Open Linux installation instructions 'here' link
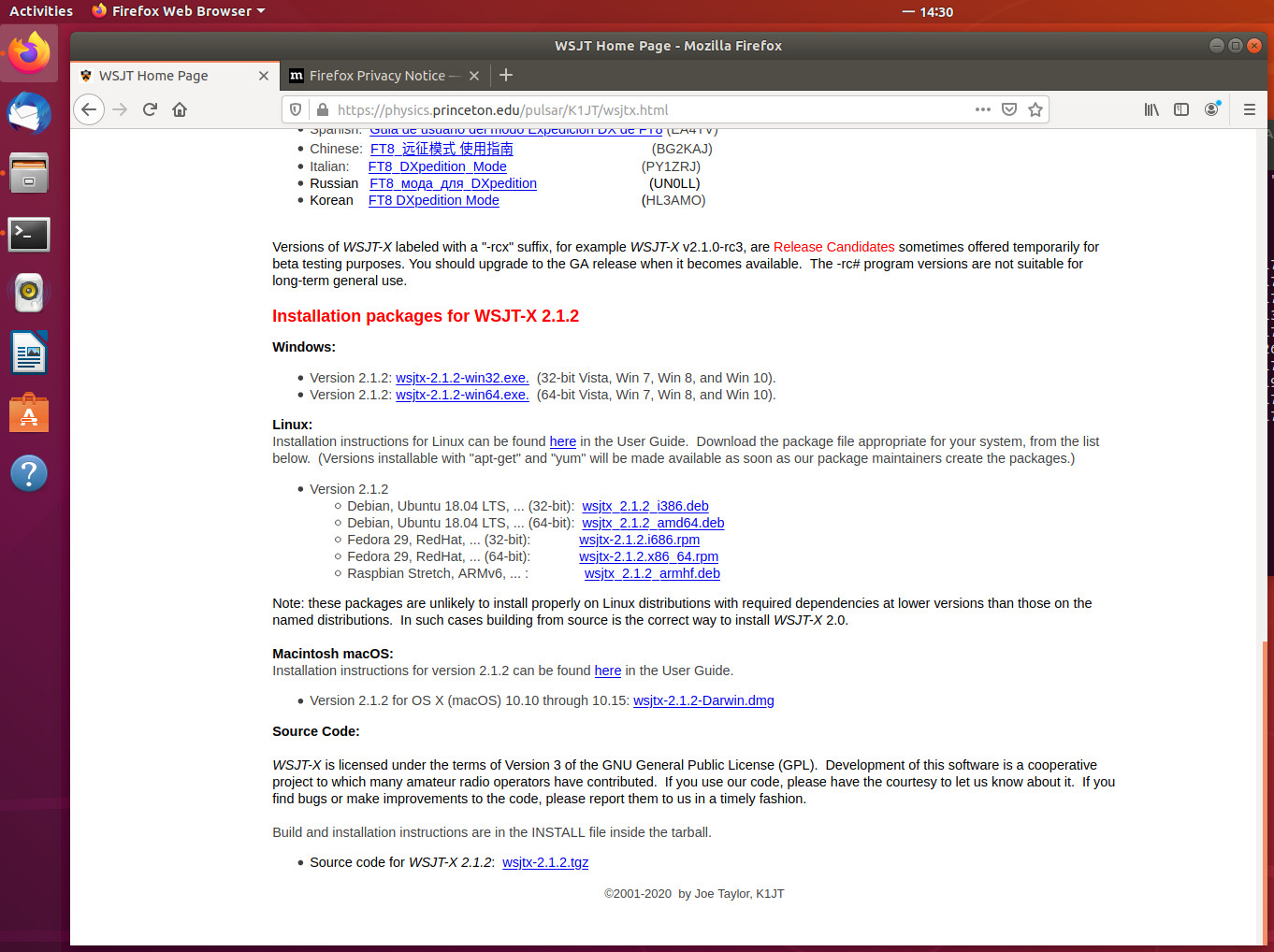Viewport: 1274px width, 952px height. click(x=562, y=441)
